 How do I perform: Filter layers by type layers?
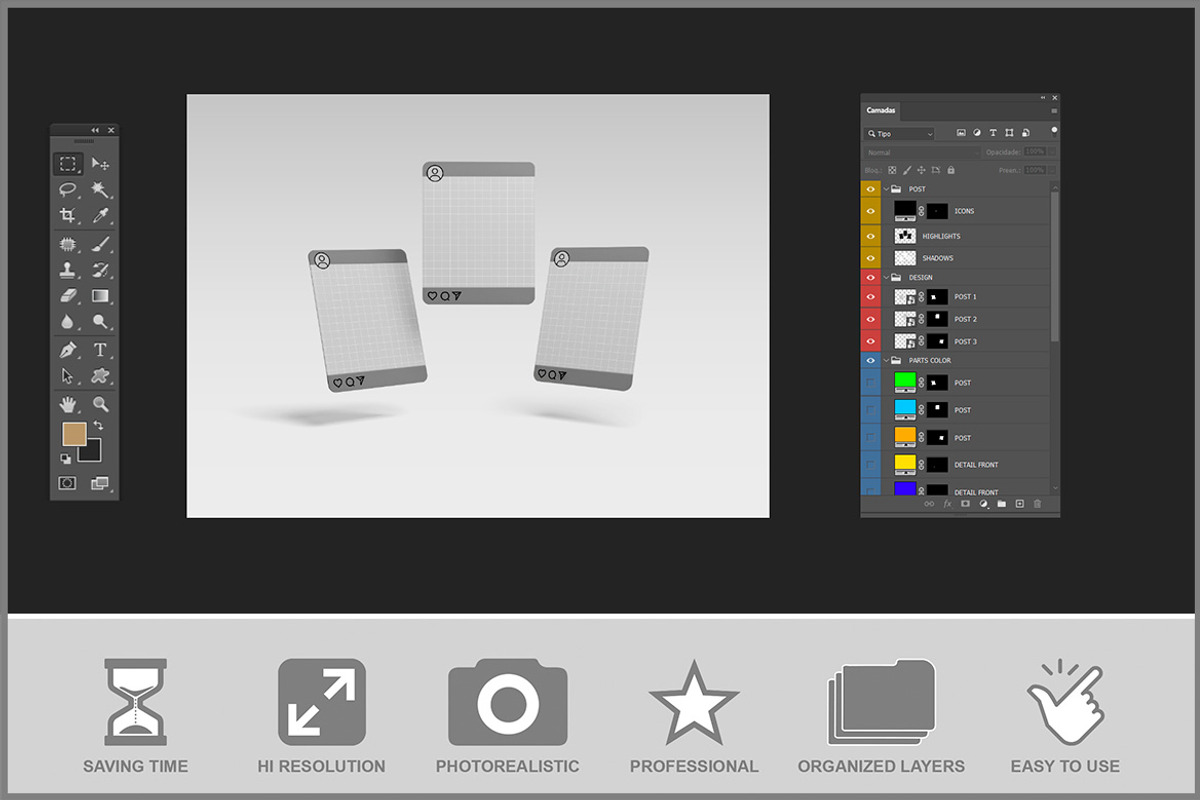(993, 133)
